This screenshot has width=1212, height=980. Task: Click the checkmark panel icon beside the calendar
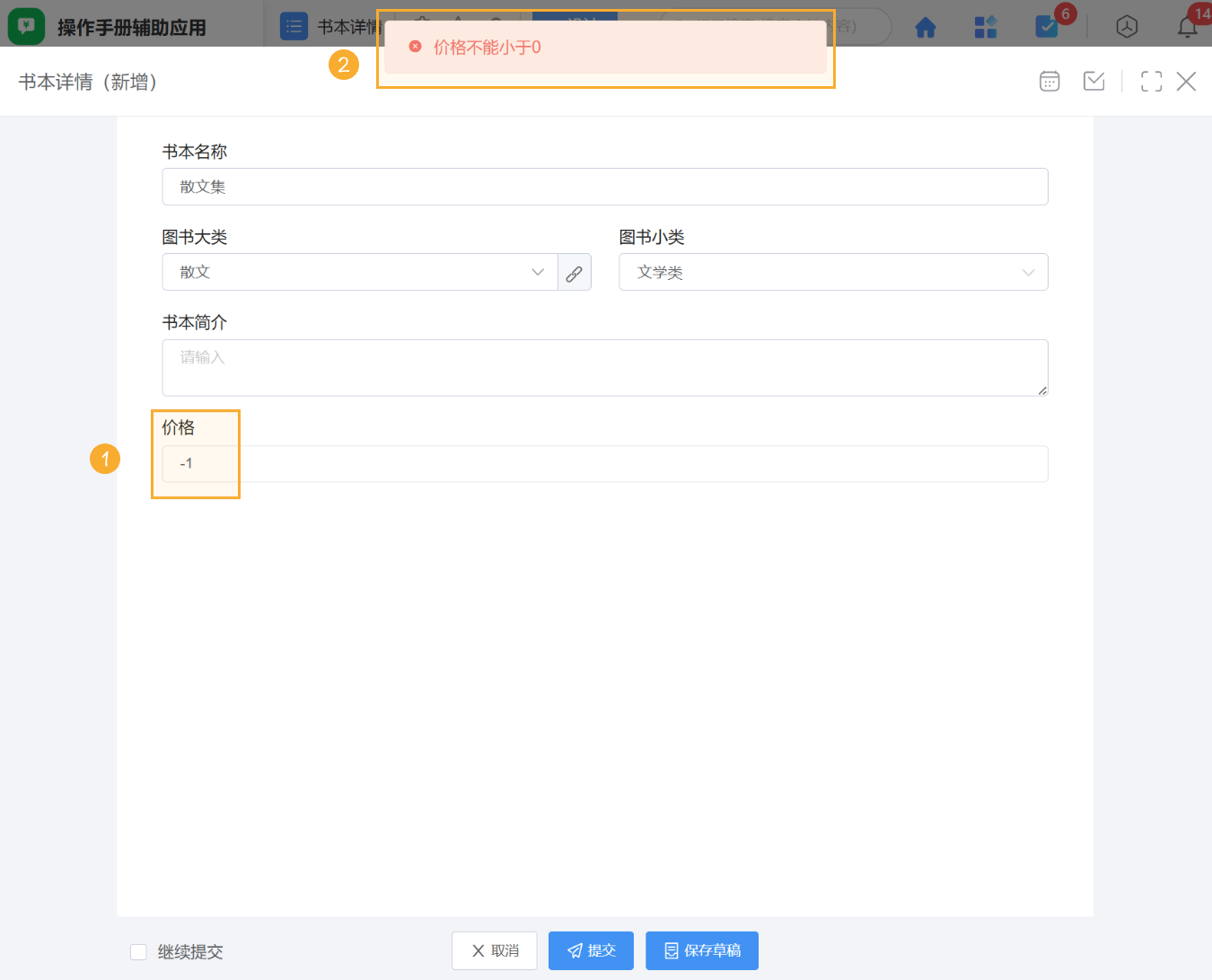(x=1093, y=81)
